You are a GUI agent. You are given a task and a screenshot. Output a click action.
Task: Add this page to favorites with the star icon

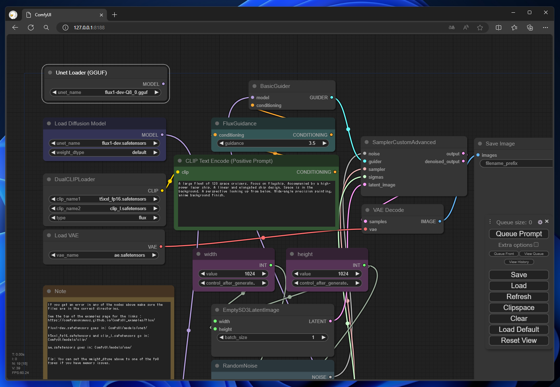click(x=480, y=27)
